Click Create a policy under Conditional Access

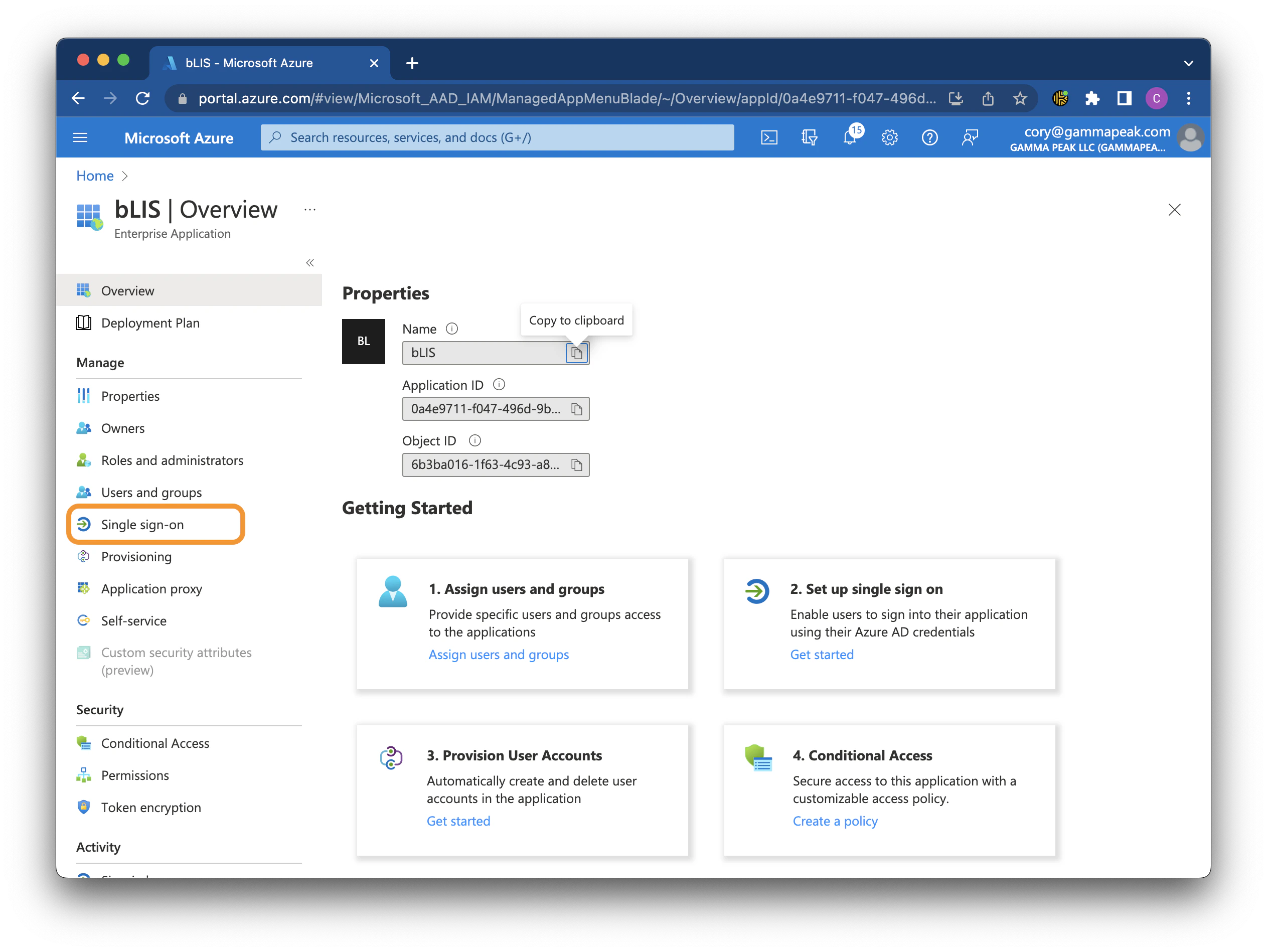point(835,821)
